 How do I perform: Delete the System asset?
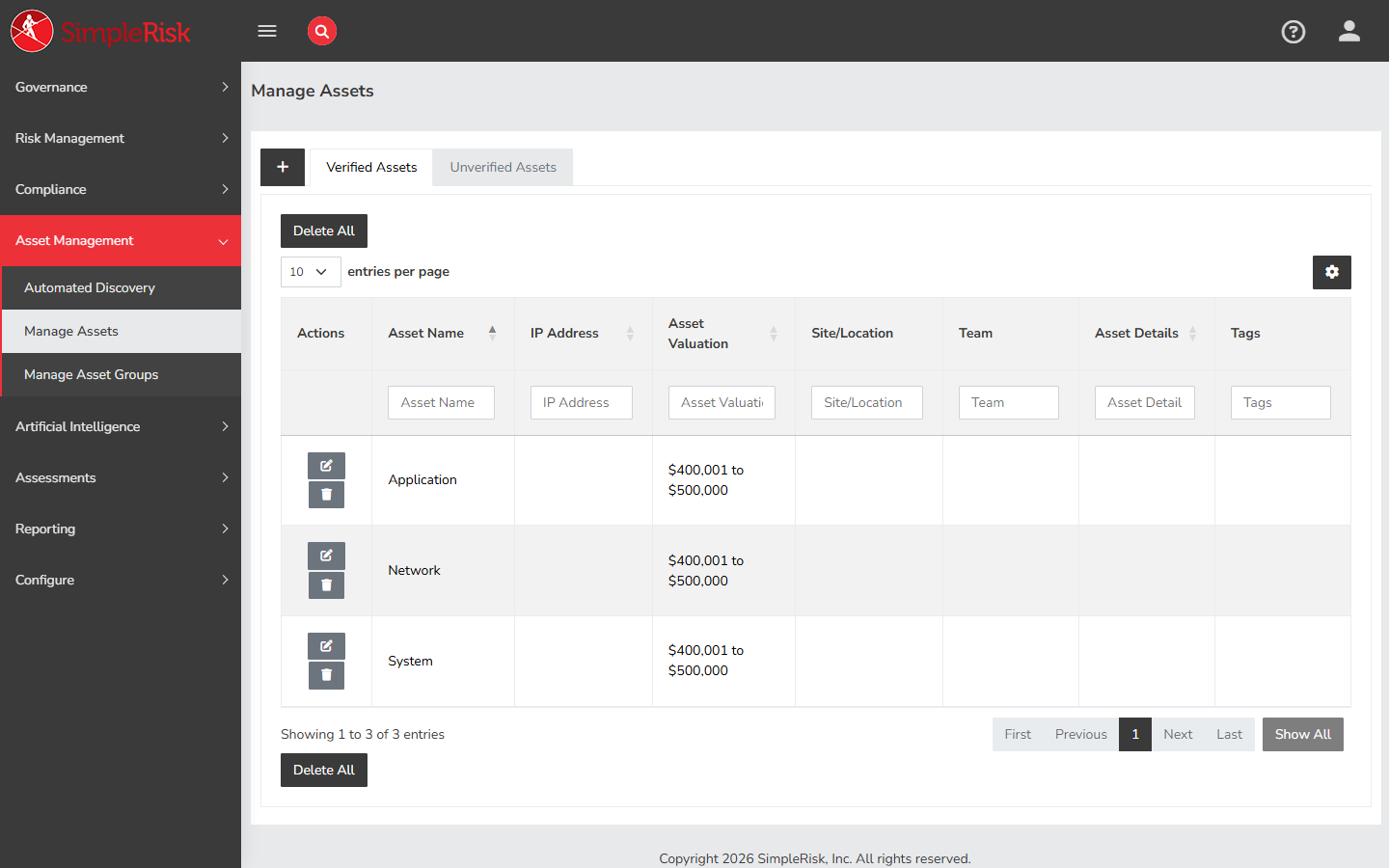(326, 675)
